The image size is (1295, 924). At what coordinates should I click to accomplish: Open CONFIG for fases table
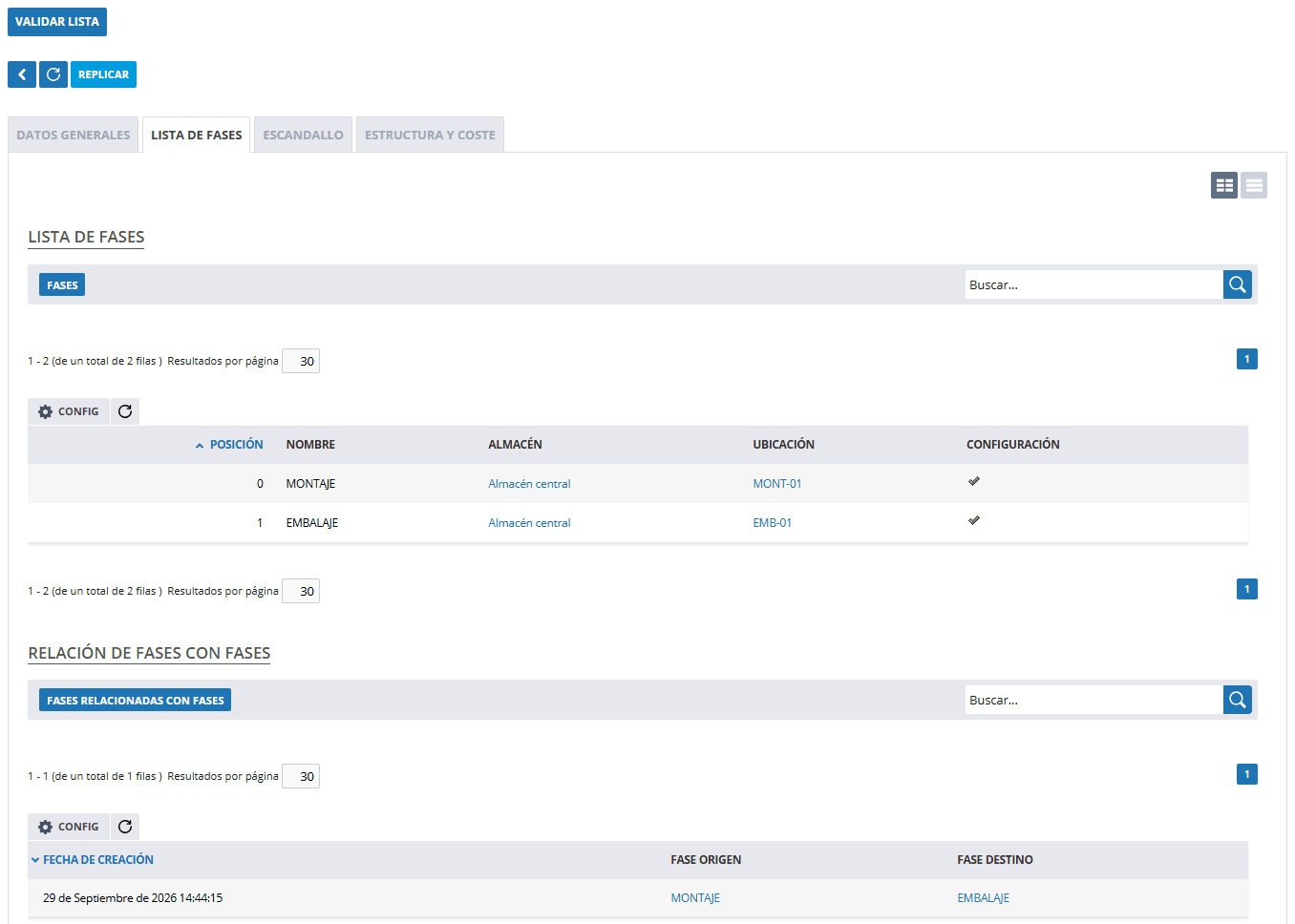(69, 411)
